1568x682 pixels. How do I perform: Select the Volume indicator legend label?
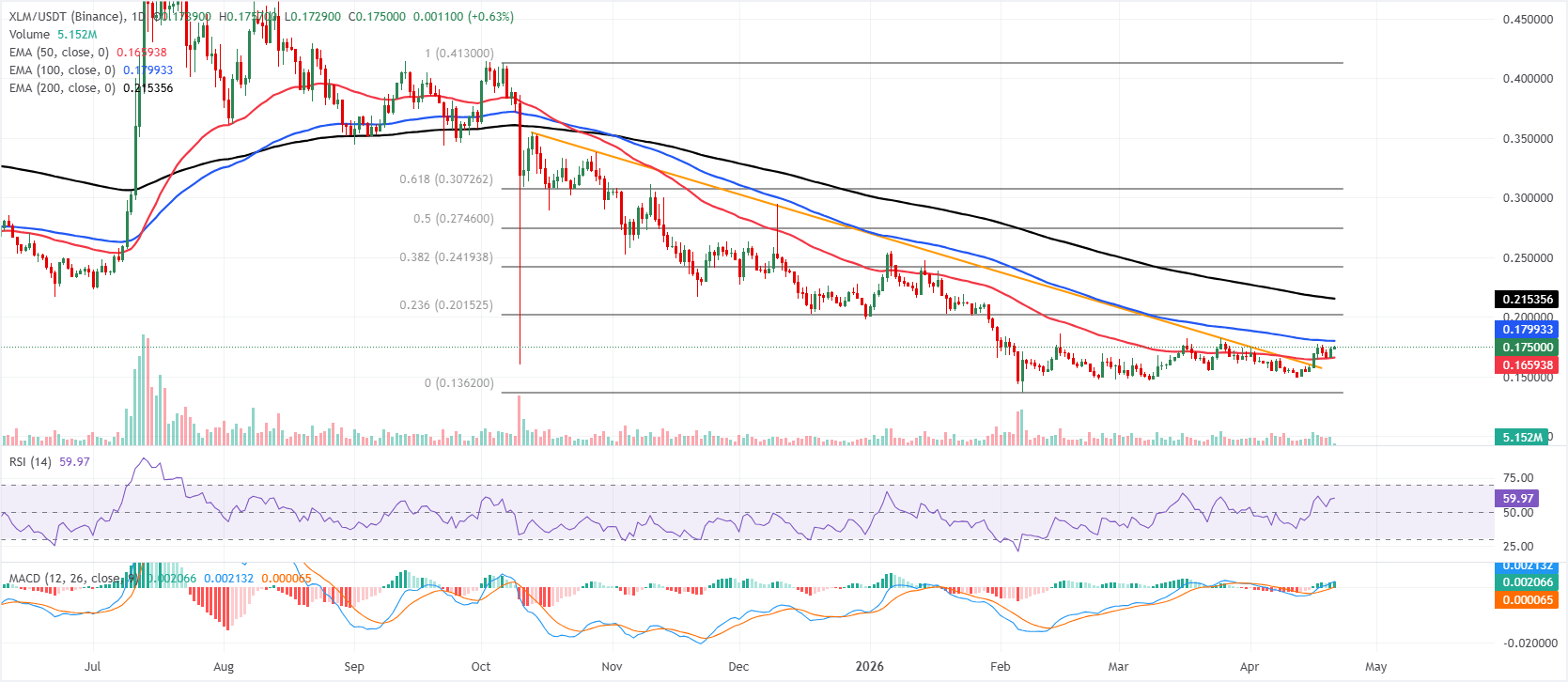[x=29, y=35]
